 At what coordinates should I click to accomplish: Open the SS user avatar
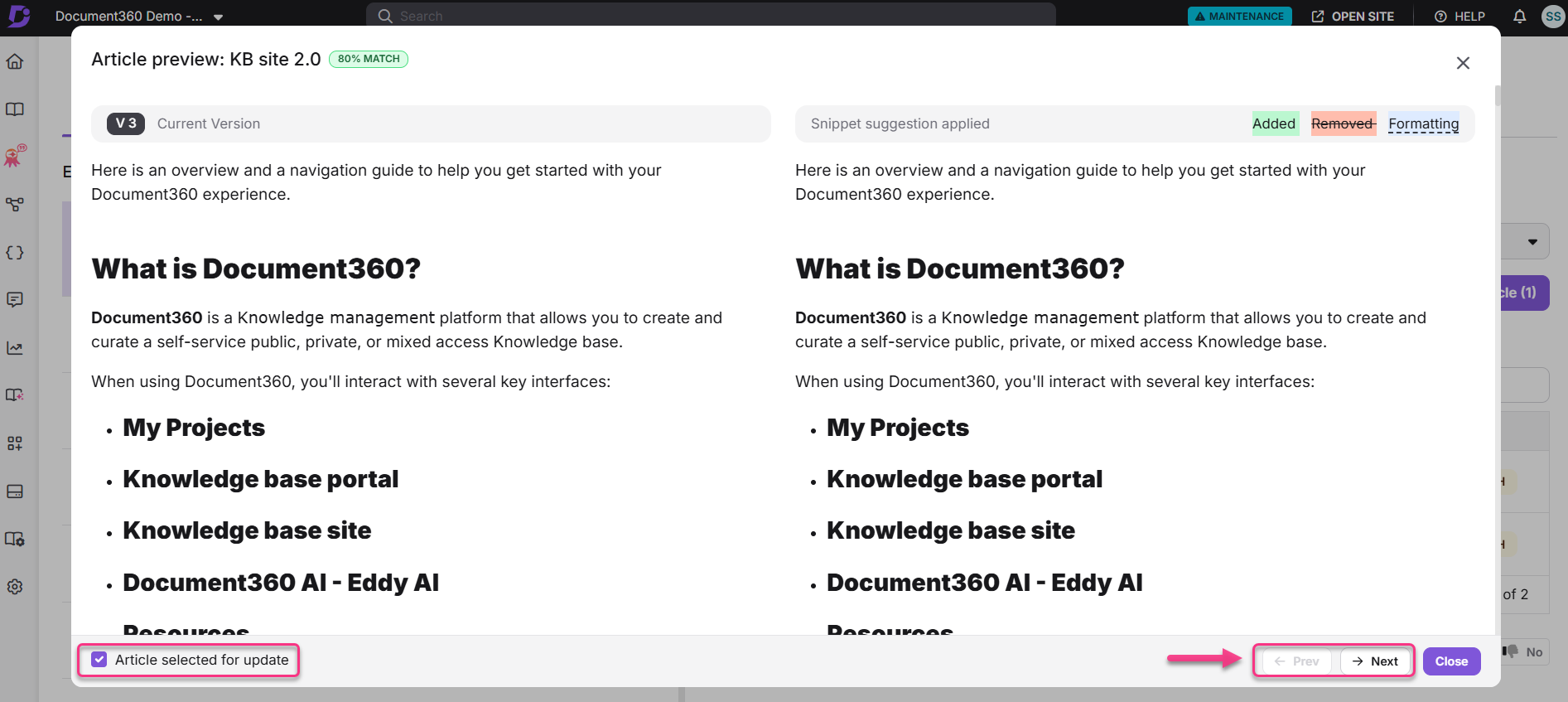pyautogui.click(x=1553, y=17)
